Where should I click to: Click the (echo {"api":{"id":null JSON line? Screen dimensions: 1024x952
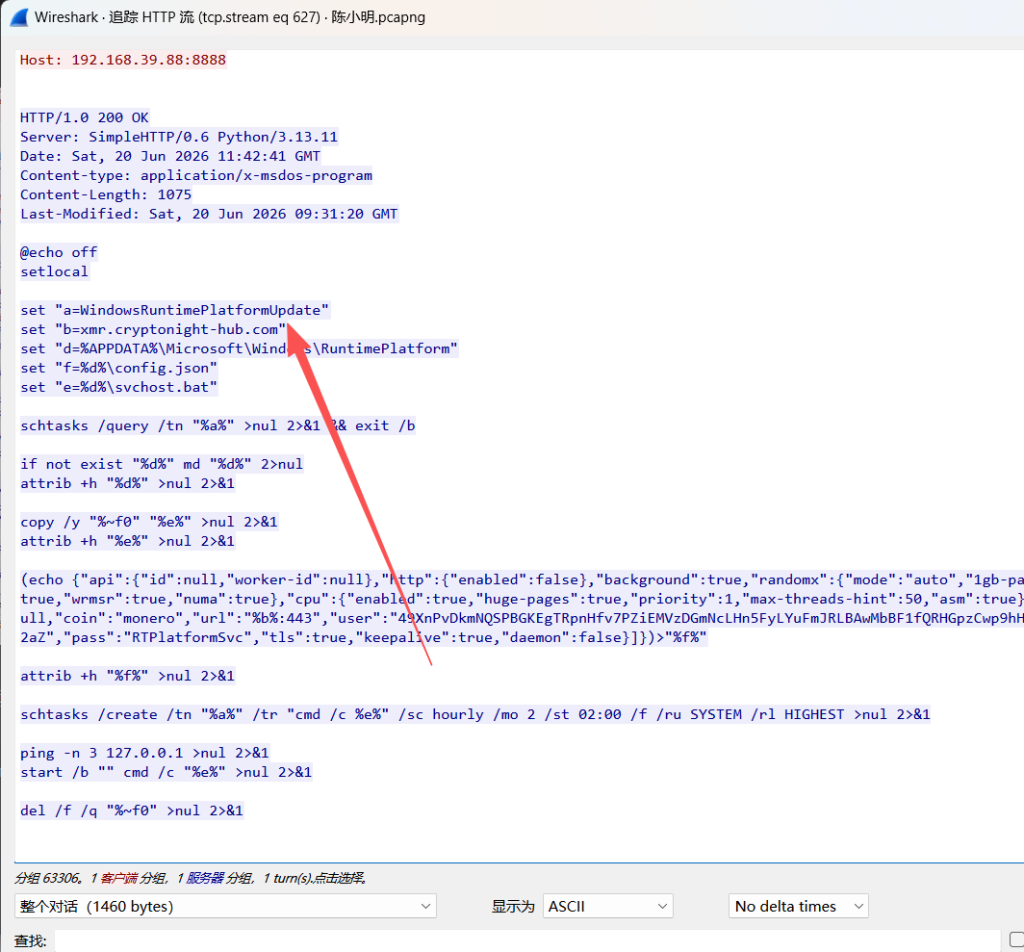click(522, 580)
